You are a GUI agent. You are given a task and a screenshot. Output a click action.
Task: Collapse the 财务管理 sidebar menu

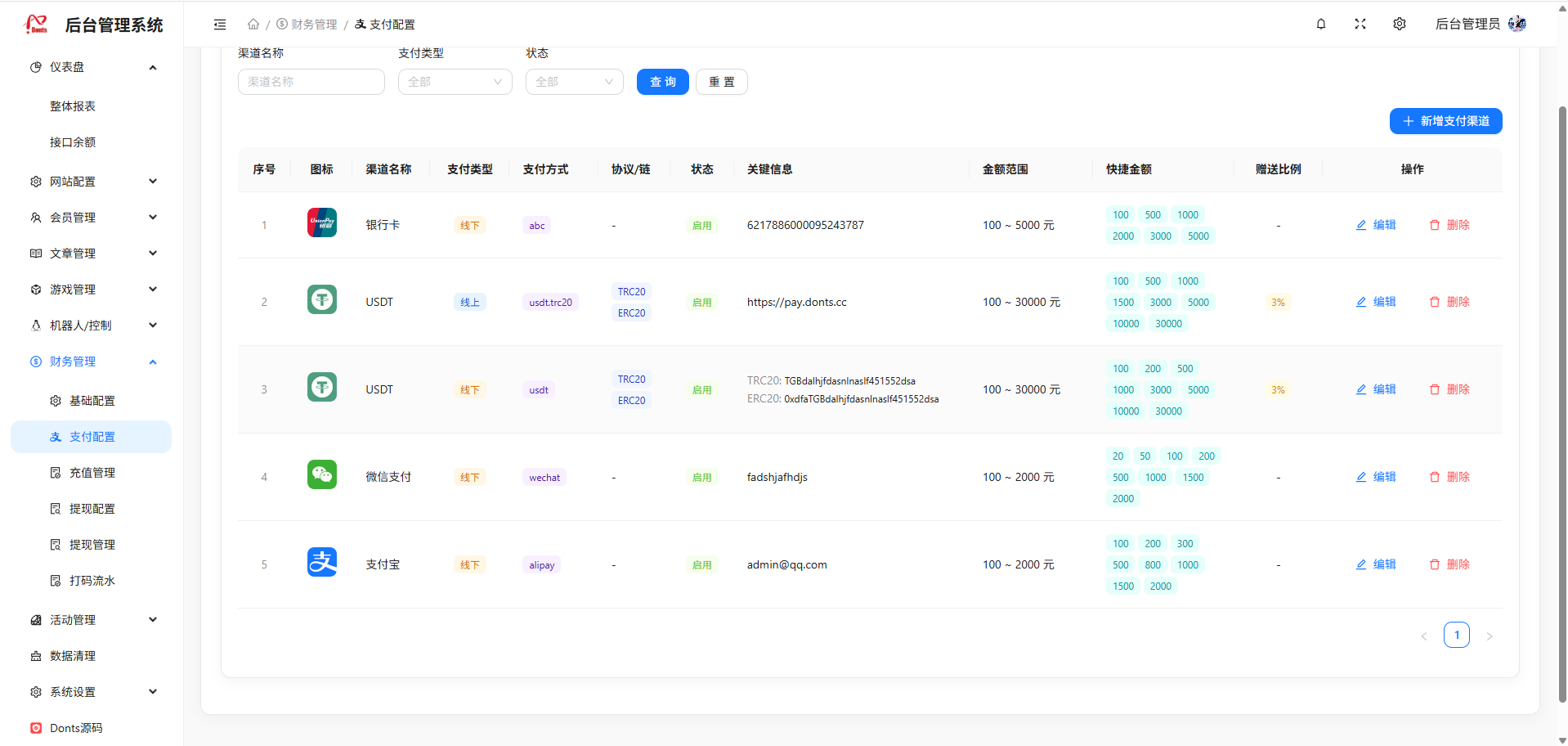pos(92,362)
